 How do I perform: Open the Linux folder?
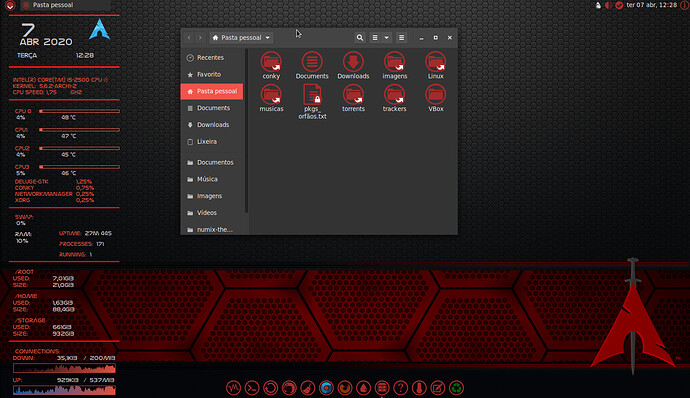click(436, 66)
